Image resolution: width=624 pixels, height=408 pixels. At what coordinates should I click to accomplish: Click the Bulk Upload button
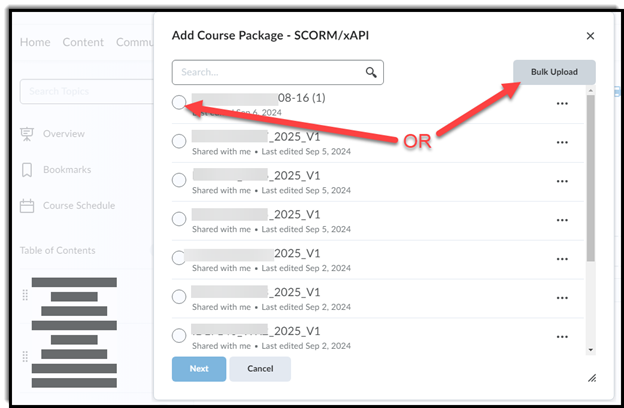click(x=554, y=72)
